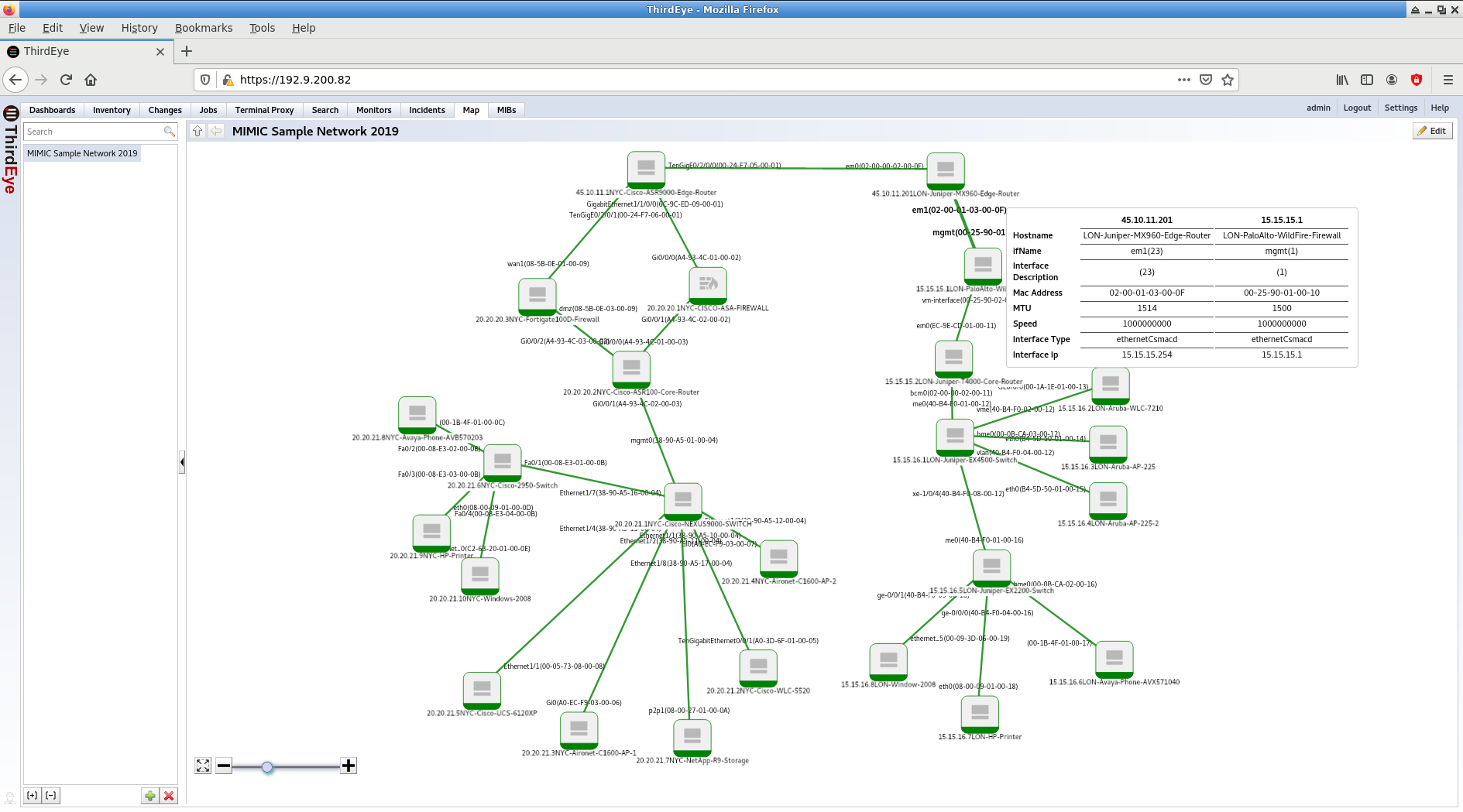The width and height of the screenshot is (1463, 812).
Task: Click the Edit button
Action: 1432,131
